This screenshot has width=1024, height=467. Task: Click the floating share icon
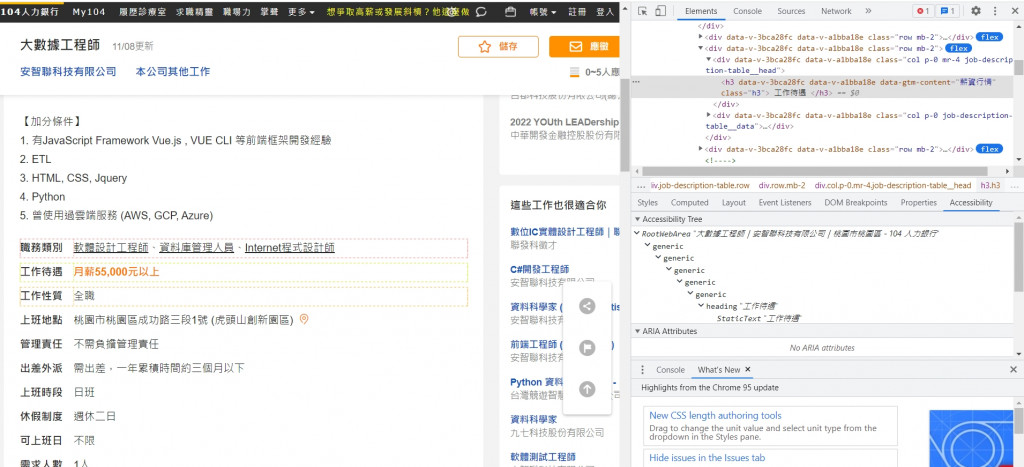tap(587, 306)
